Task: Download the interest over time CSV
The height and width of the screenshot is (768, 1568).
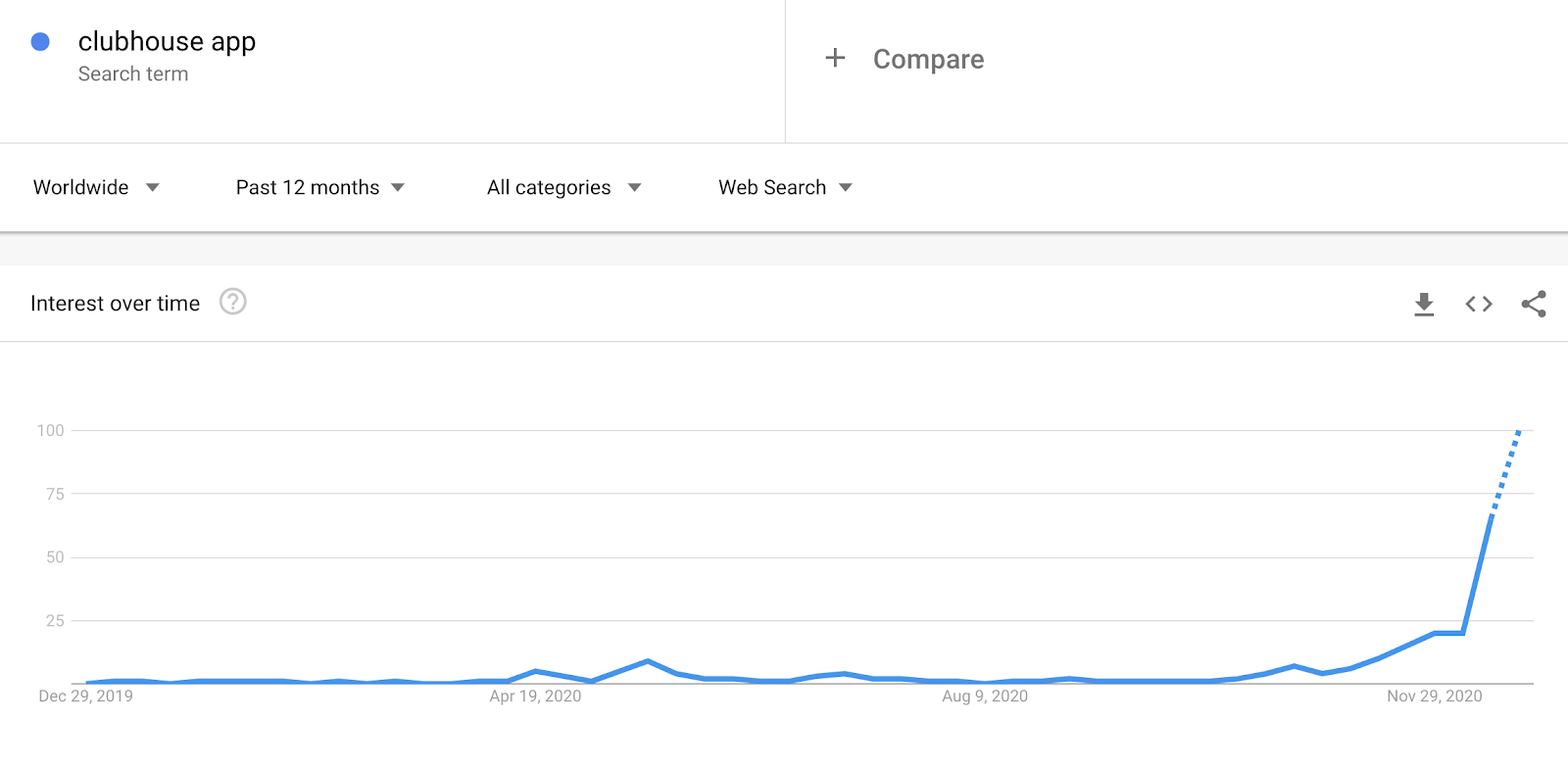Action: pyautogui.click(x=1424, y=305)
